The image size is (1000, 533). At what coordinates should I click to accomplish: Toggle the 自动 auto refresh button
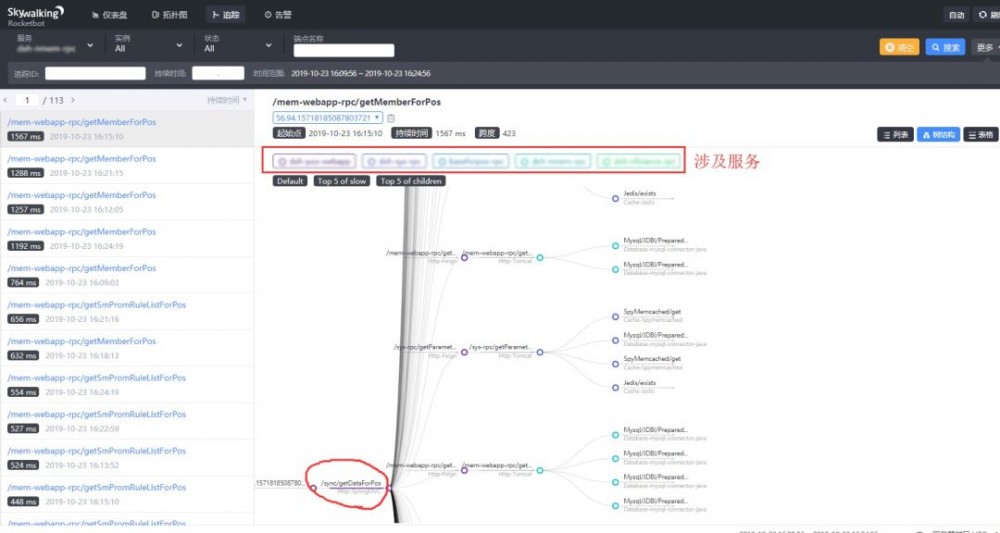coord(957,15)
